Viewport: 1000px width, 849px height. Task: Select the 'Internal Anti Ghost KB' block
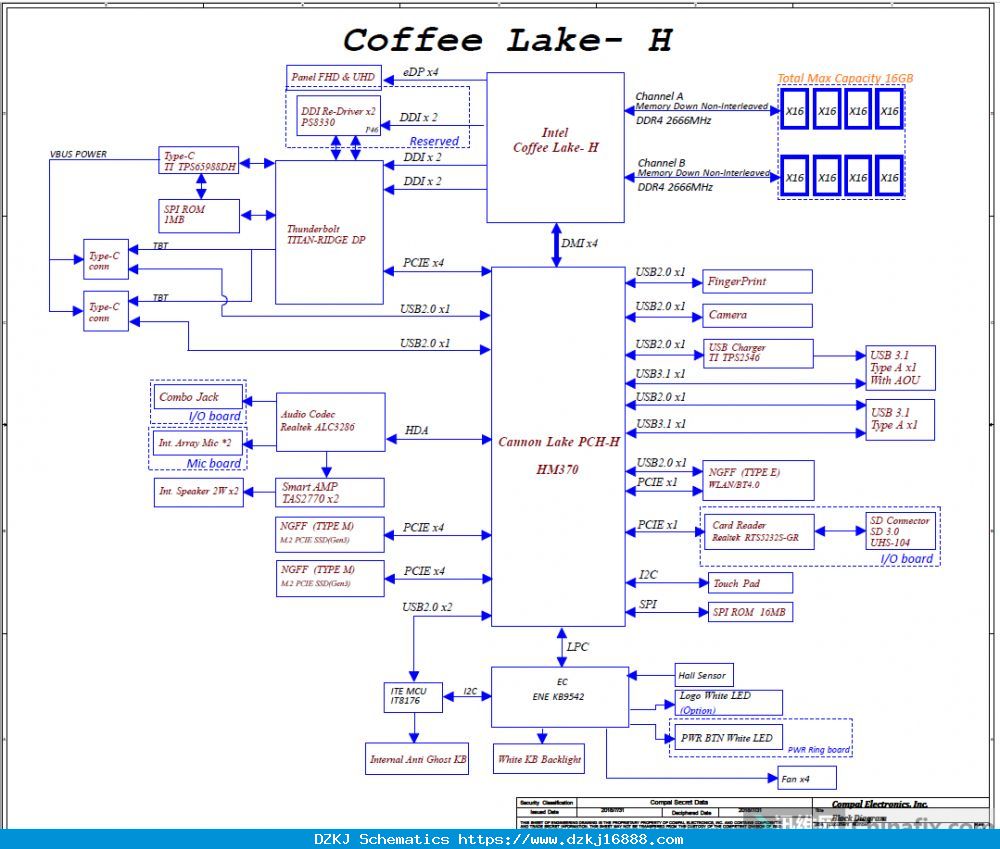pos(417,758)
